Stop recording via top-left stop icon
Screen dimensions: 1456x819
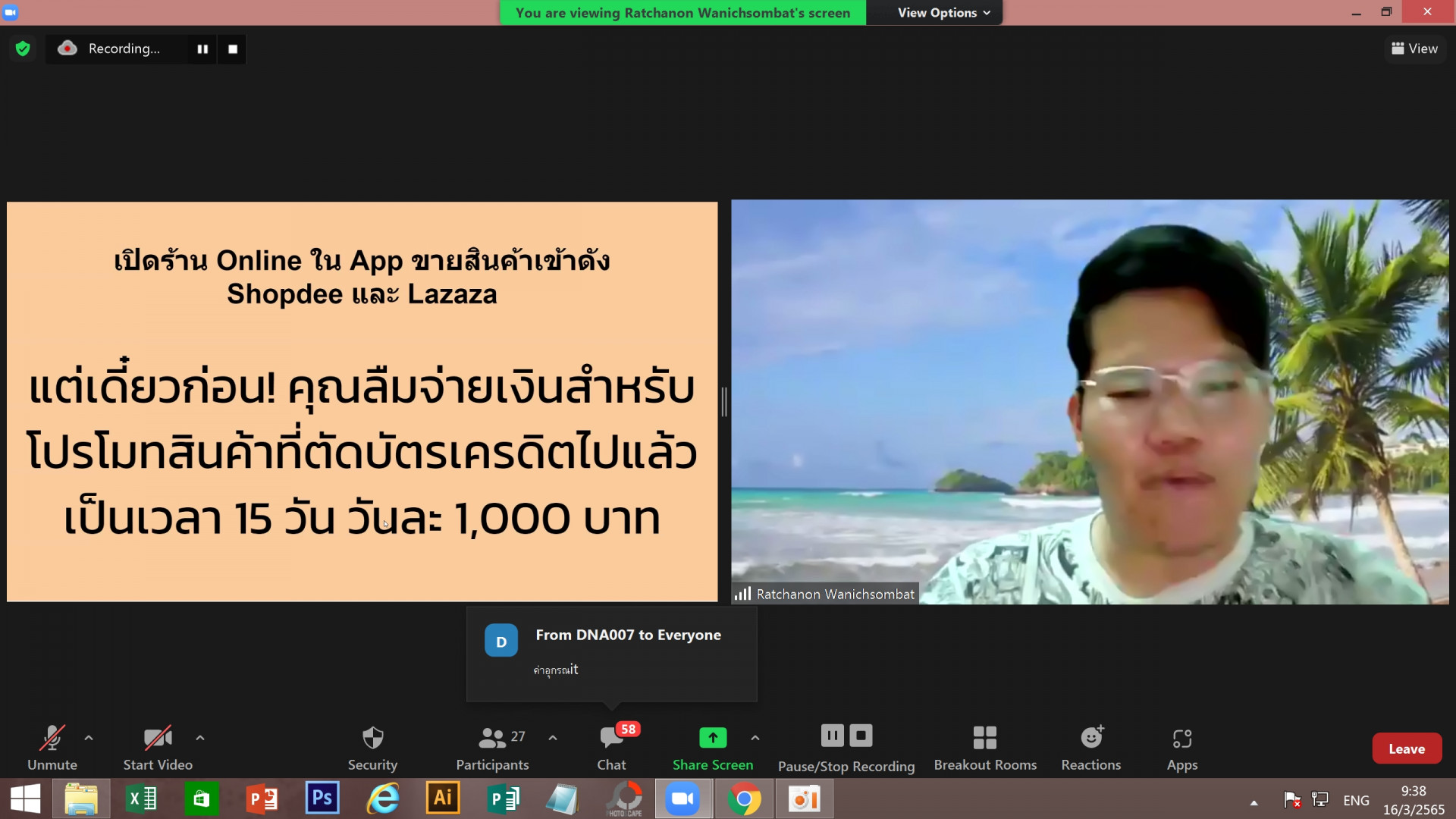coord(233,49)
